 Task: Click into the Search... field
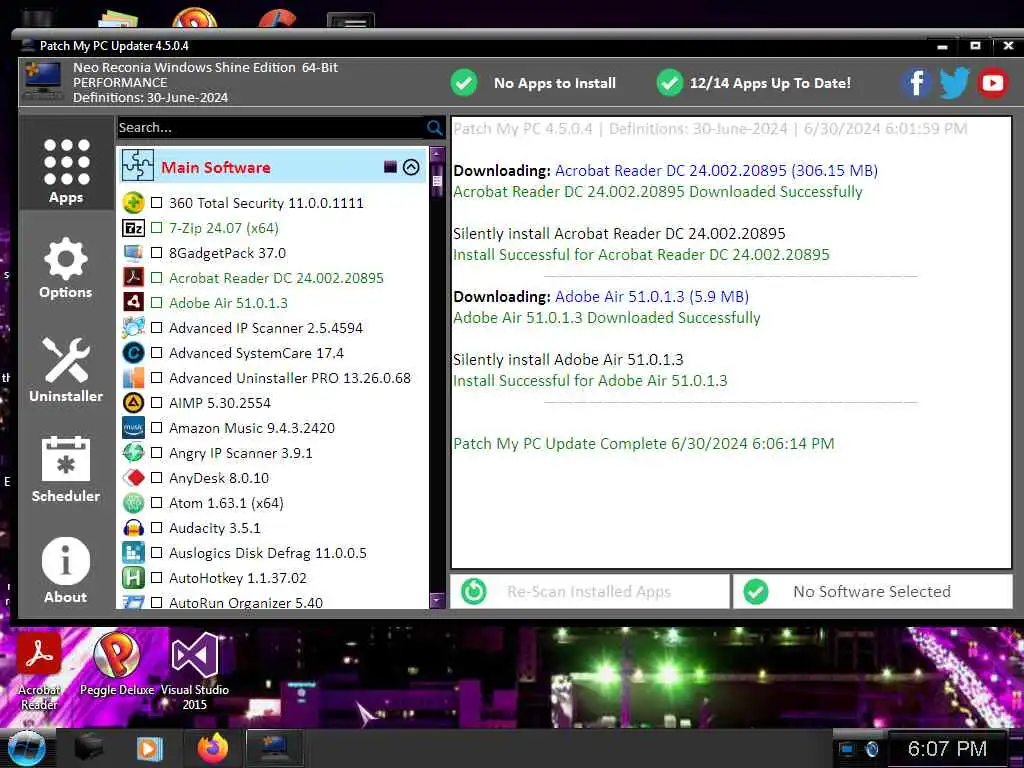click(x=270, y=127)
